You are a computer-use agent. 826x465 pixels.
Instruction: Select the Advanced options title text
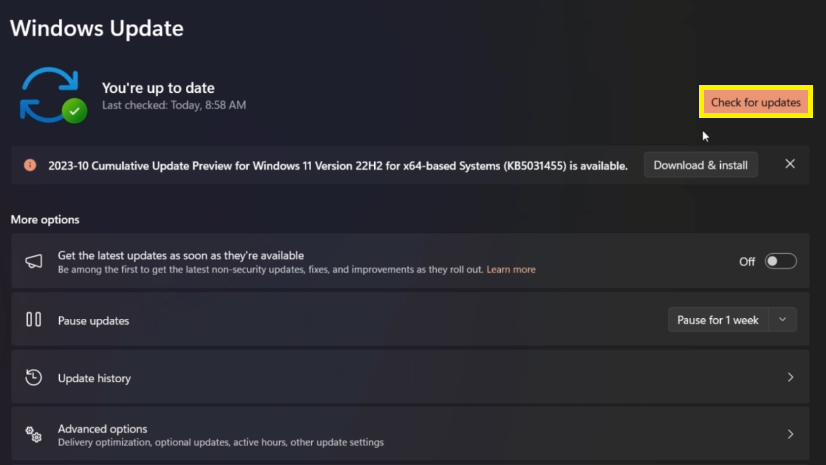coord(102,429)
